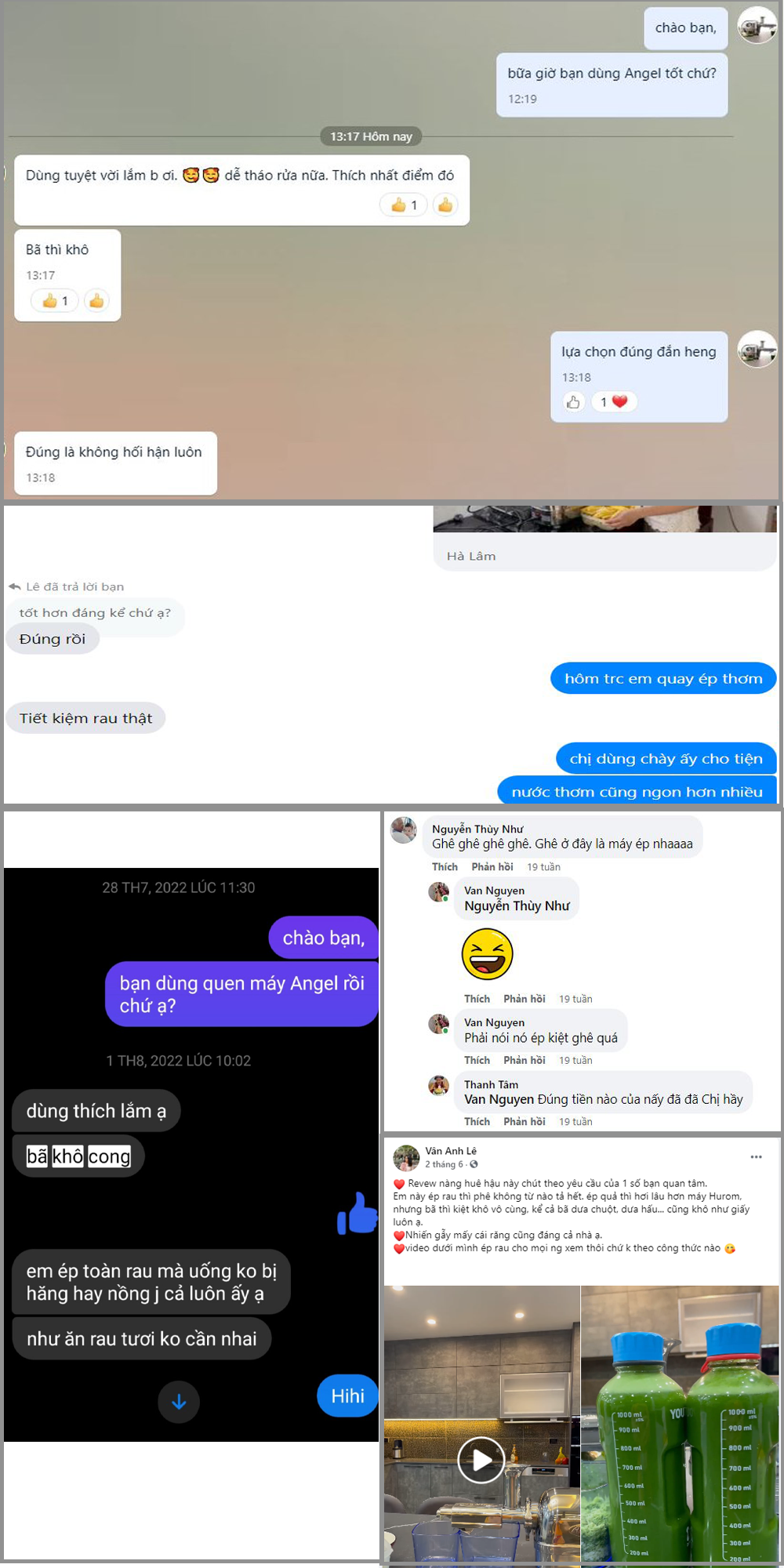
Task: Click the heart reaction on 'lựa chọn đúng đắn heng'
Action: [614, 401]
